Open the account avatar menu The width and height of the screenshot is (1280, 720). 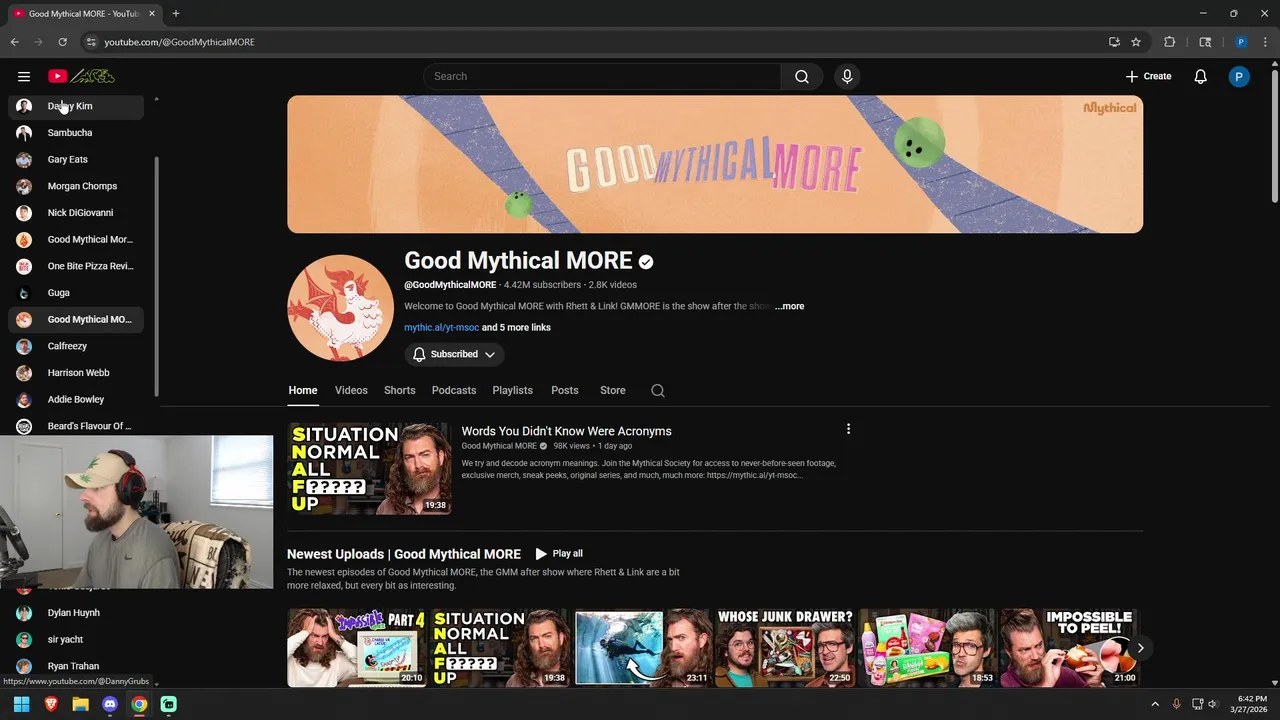coord(1239,76)
